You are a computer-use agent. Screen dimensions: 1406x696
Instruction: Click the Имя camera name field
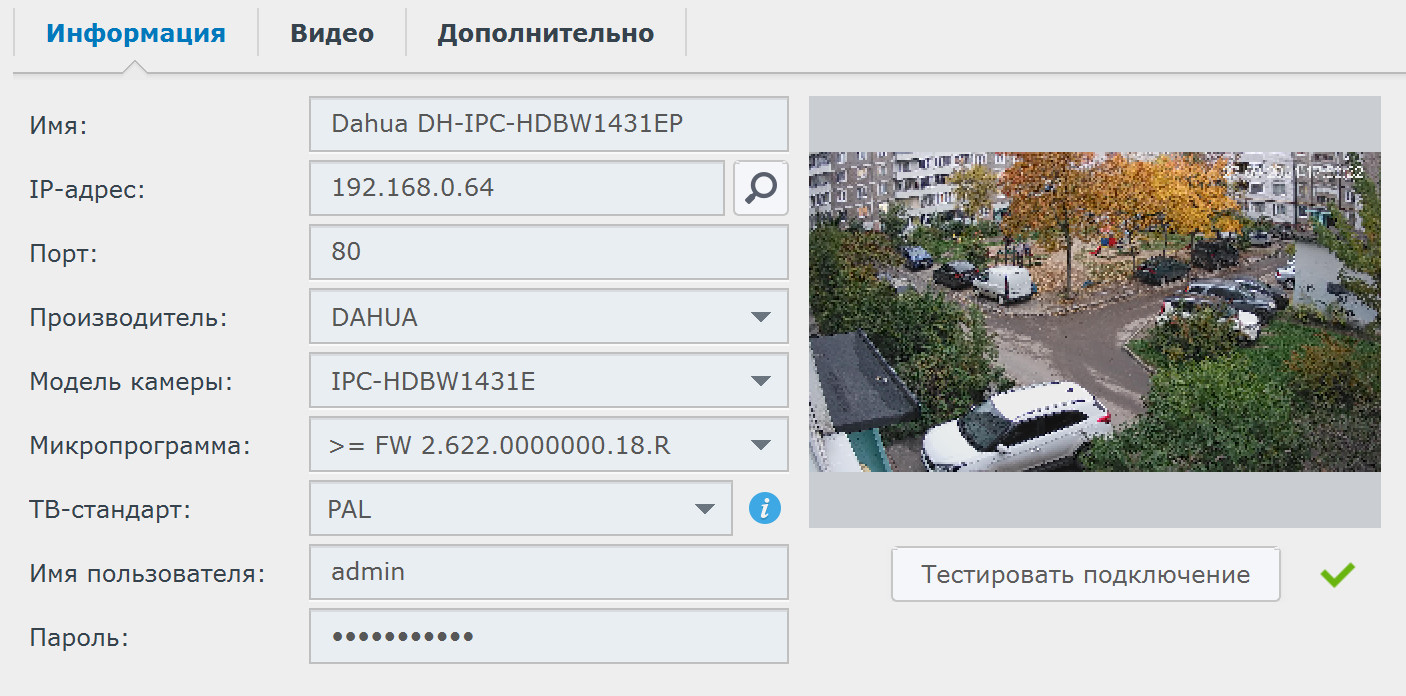click(548, 123)
